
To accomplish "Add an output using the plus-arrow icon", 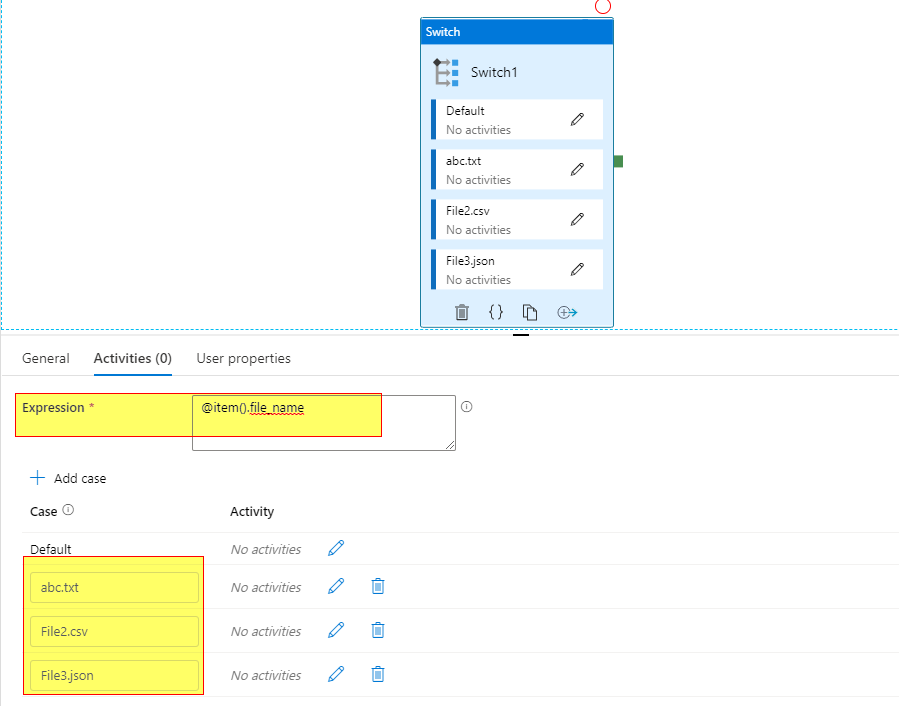I will click(x=566, y=312).
